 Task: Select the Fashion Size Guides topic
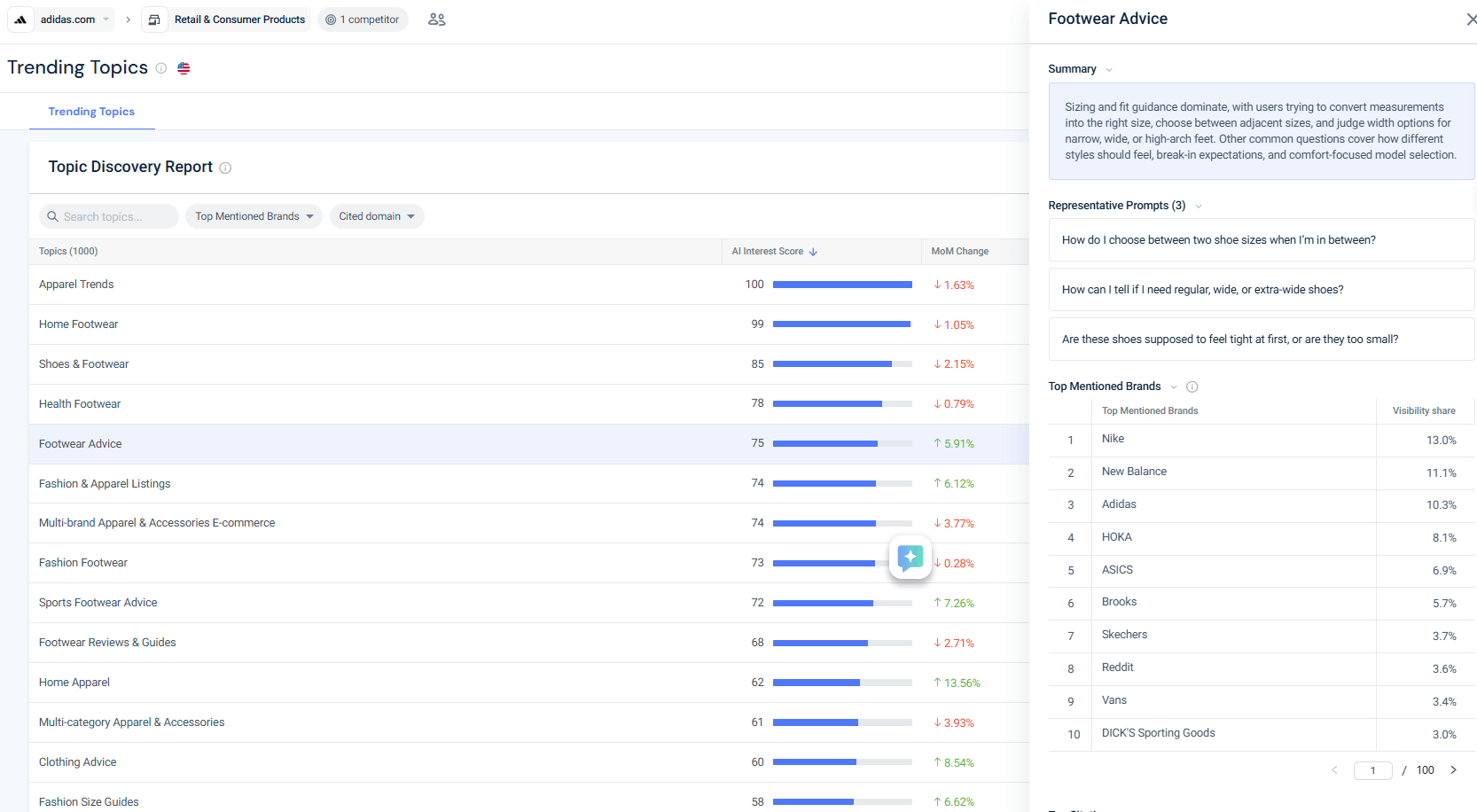[89, 802]
